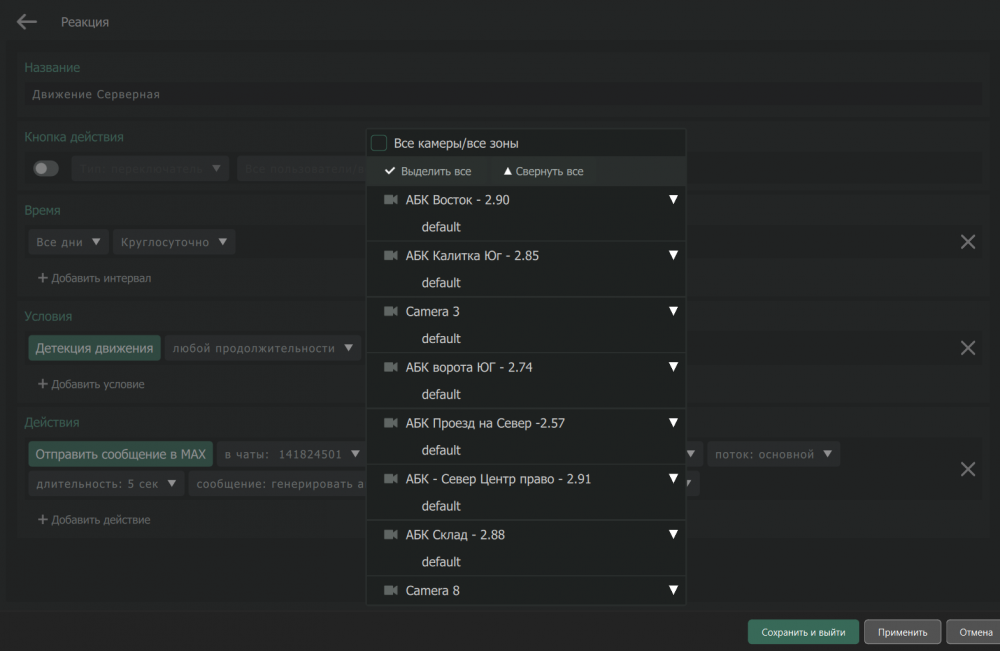Open the disabled Все пользователи dropdown
This screenshot has width=1000, height=651.
301,169
